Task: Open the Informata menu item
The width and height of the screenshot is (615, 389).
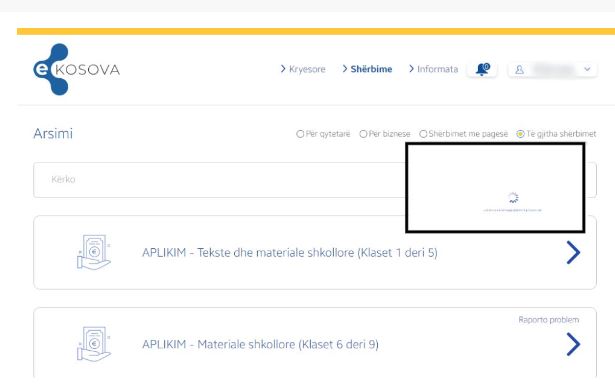Action: (437, 69)
